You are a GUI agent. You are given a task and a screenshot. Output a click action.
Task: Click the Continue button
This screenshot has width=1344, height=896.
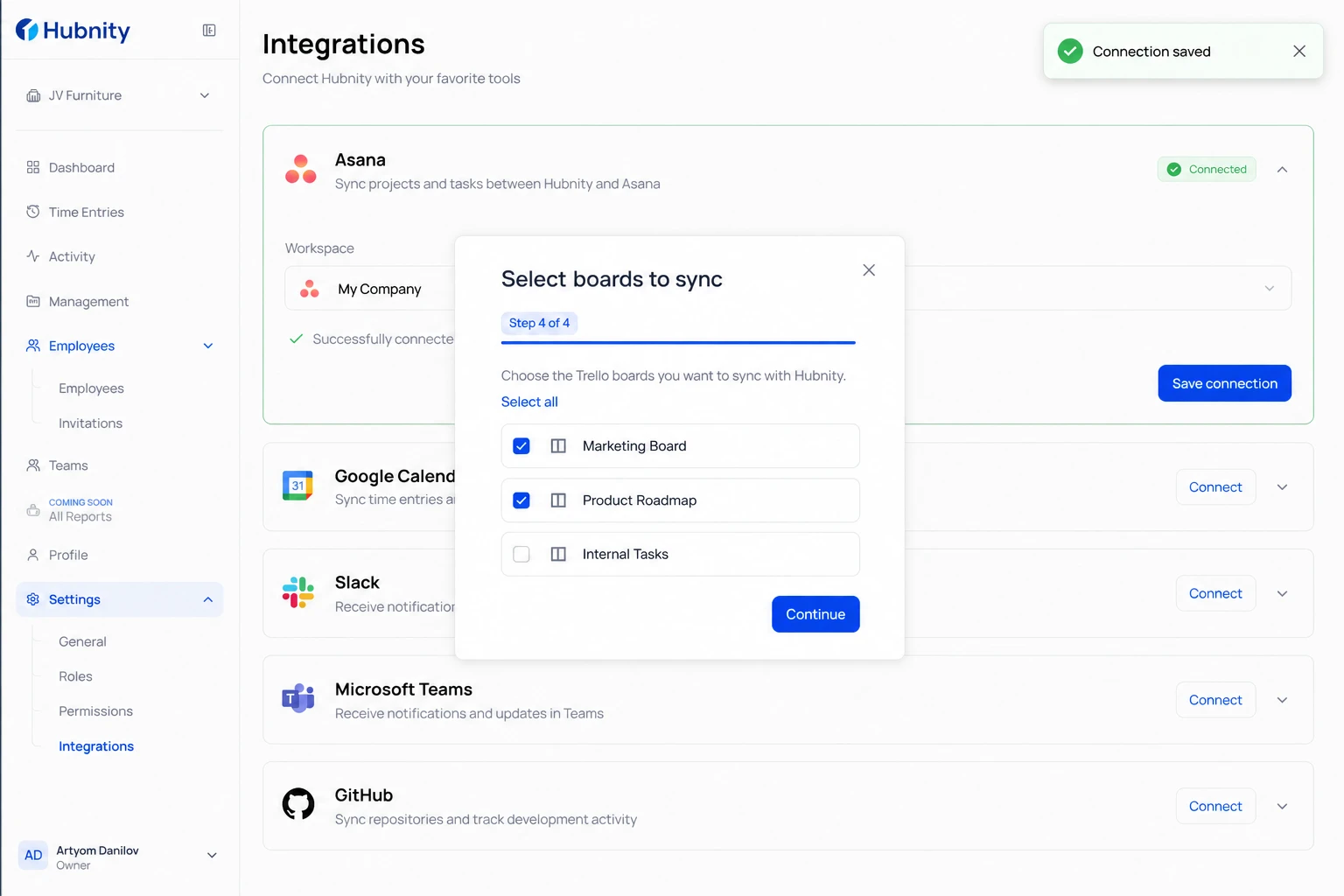tap(815, 614)
